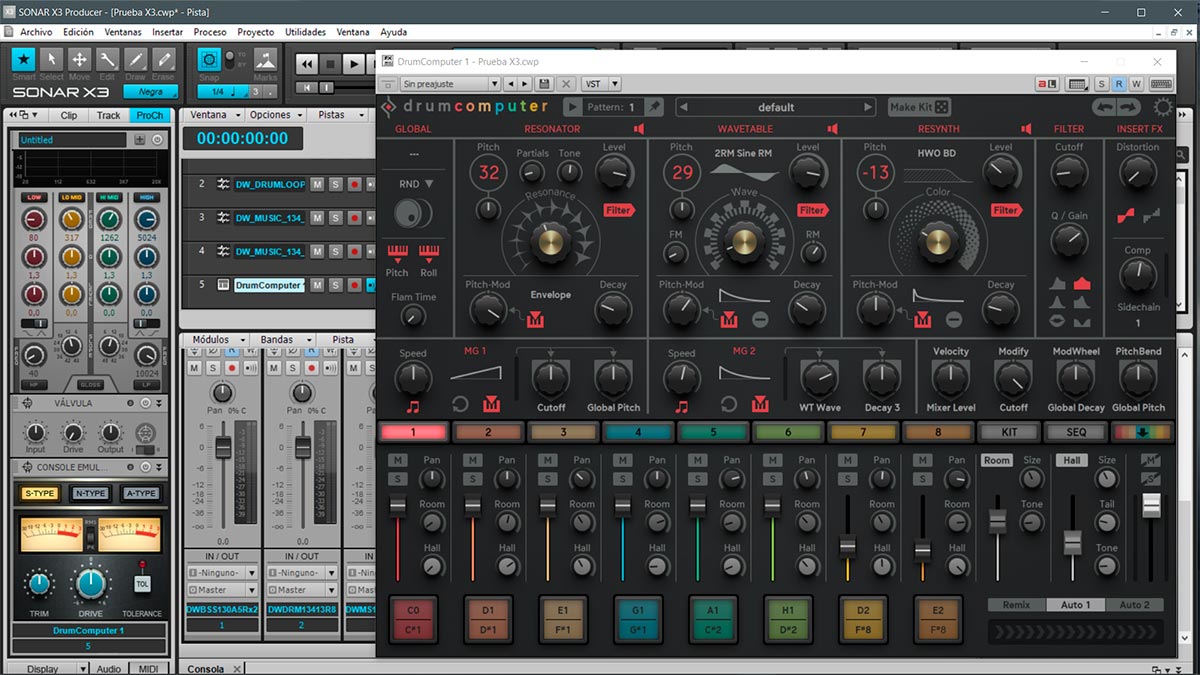
Task: Open the Opciones dropdown
Action: [x=274, y=115]
